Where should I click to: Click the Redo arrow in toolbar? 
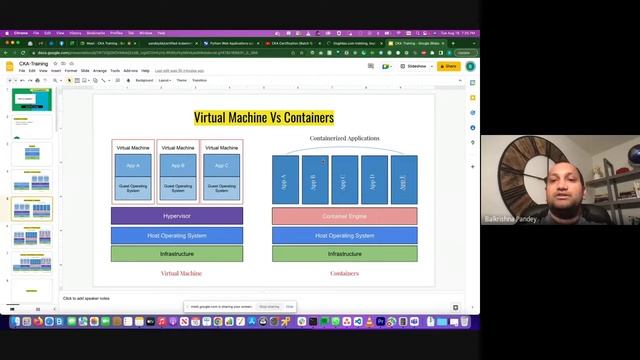[x=30, y=80]
